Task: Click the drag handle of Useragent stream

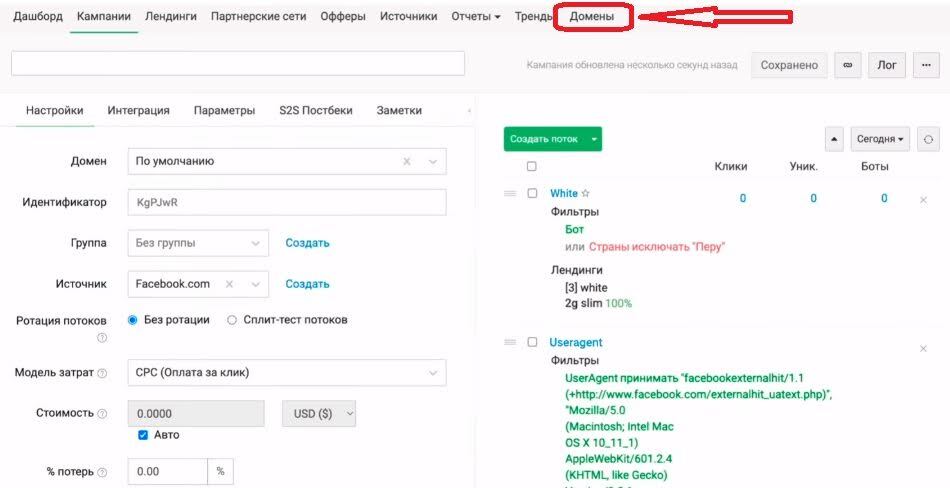Action: 510,342
